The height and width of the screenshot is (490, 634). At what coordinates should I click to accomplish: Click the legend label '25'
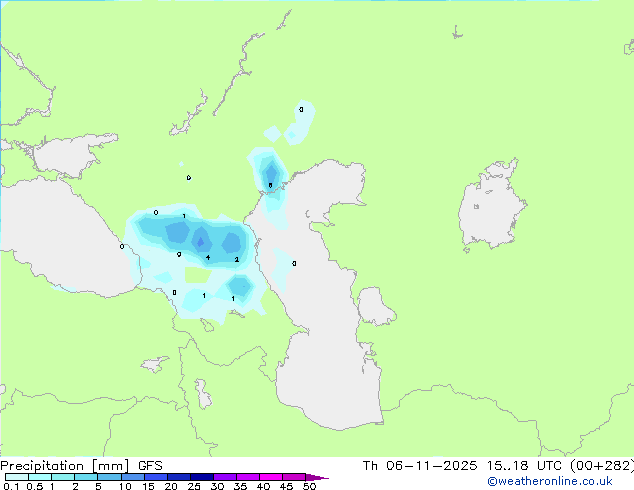tap(194, 486)
